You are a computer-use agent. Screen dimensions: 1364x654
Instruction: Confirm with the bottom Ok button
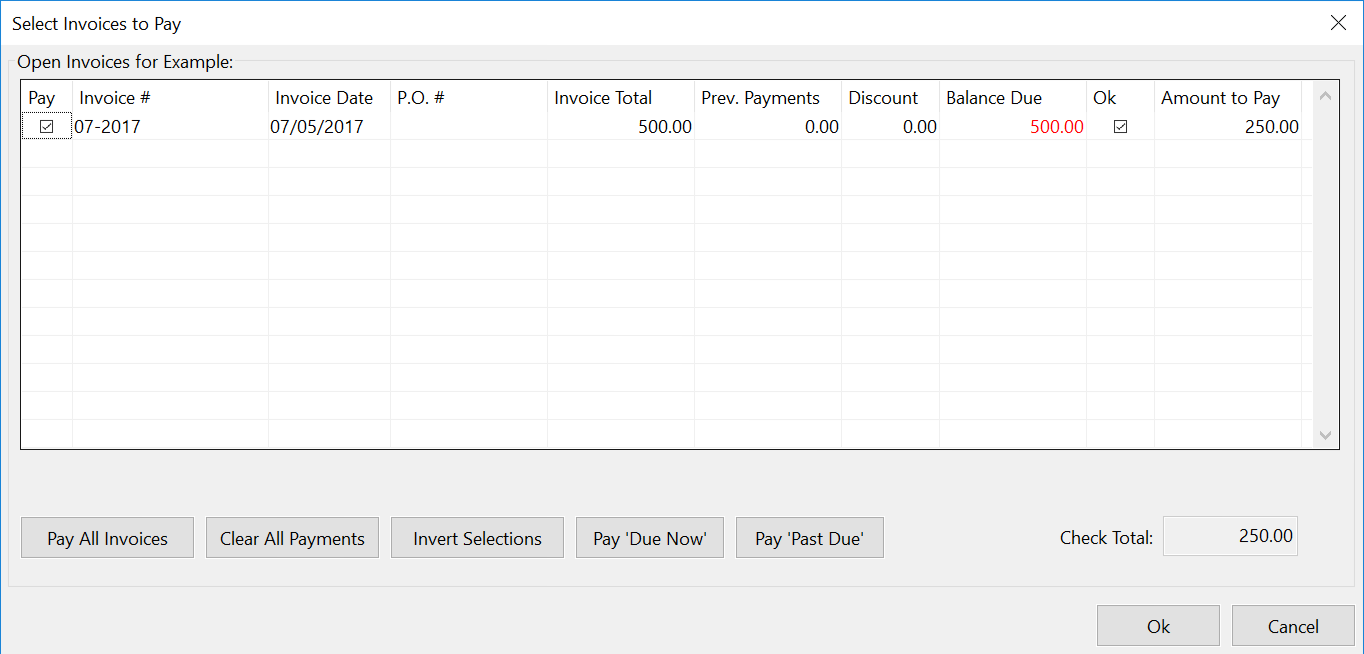[1157, 626]
